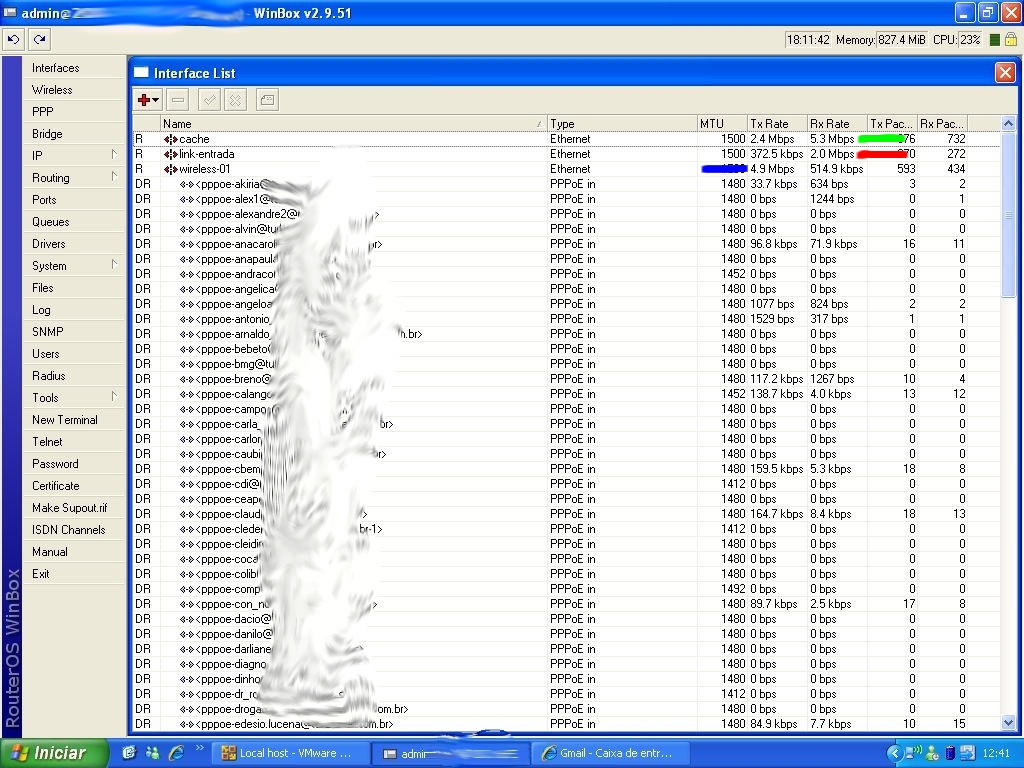Sort by the Name column header
This screenshot has height=768, width=1024.
tap(353, 123)
